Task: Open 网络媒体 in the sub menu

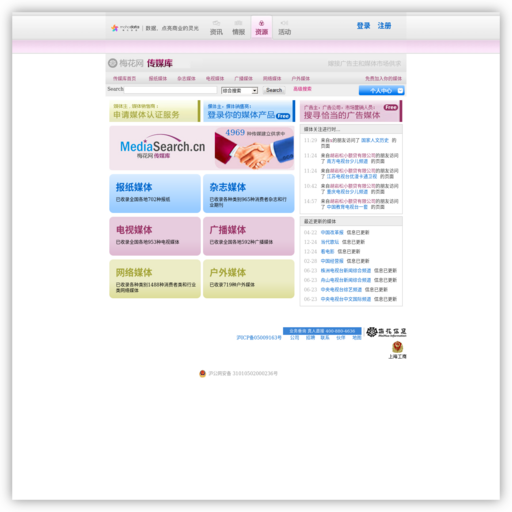Action: click(x=272, y=79)
